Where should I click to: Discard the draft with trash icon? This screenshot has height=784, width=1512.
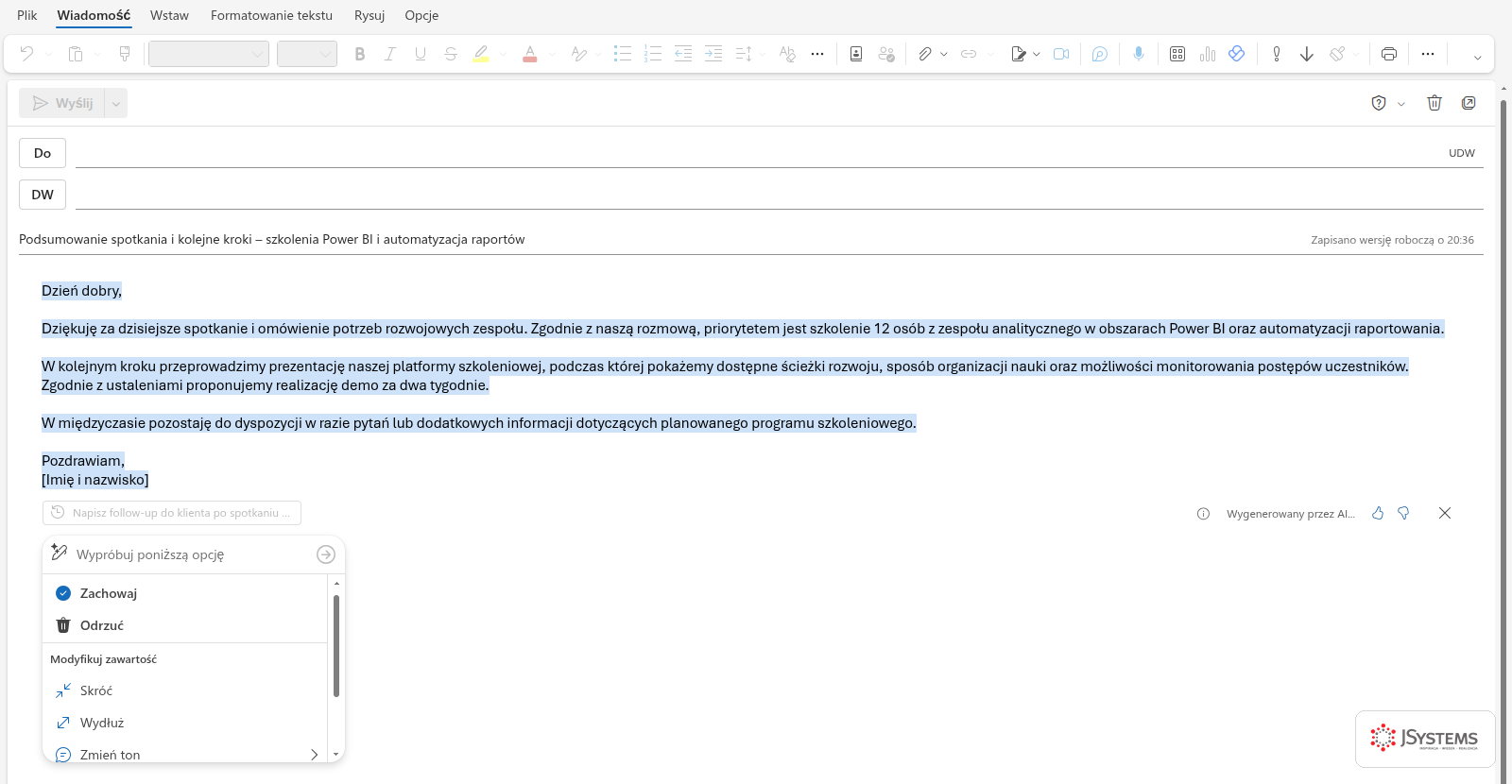[x=1435, y=103]
